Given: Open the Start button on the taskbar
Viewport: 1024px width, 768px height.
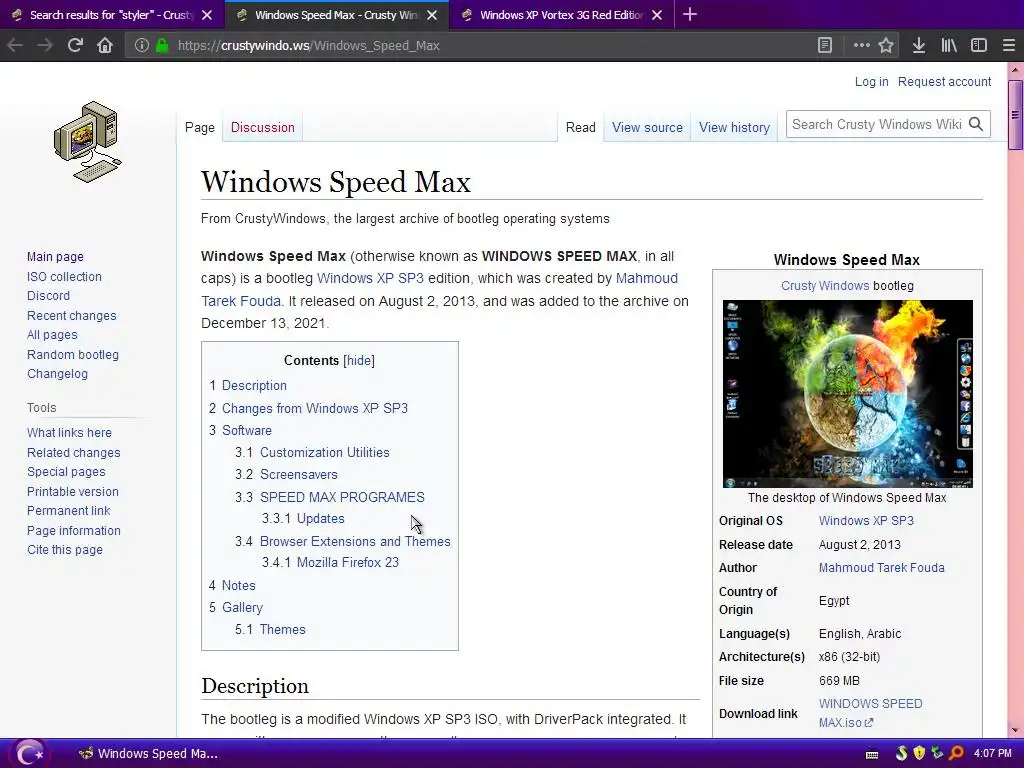Looking at the screenshot, I should 28,754.
